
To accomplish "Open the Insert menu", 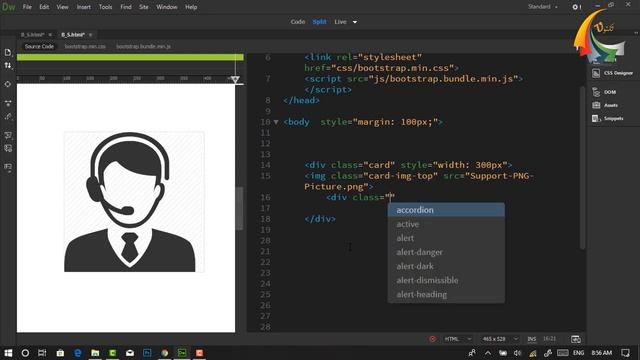I will coord(84,7).
